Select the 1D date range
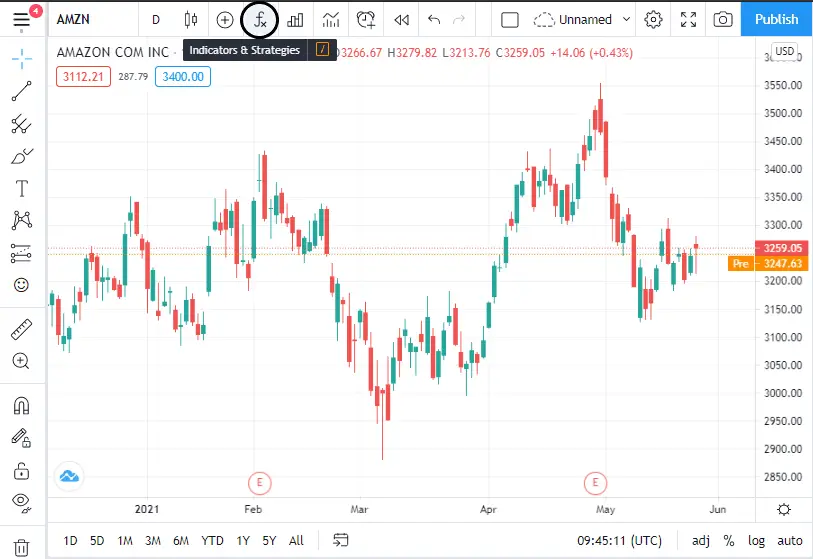Image resolution: width=813 pixels, height=559 pixels. point(71,541)
